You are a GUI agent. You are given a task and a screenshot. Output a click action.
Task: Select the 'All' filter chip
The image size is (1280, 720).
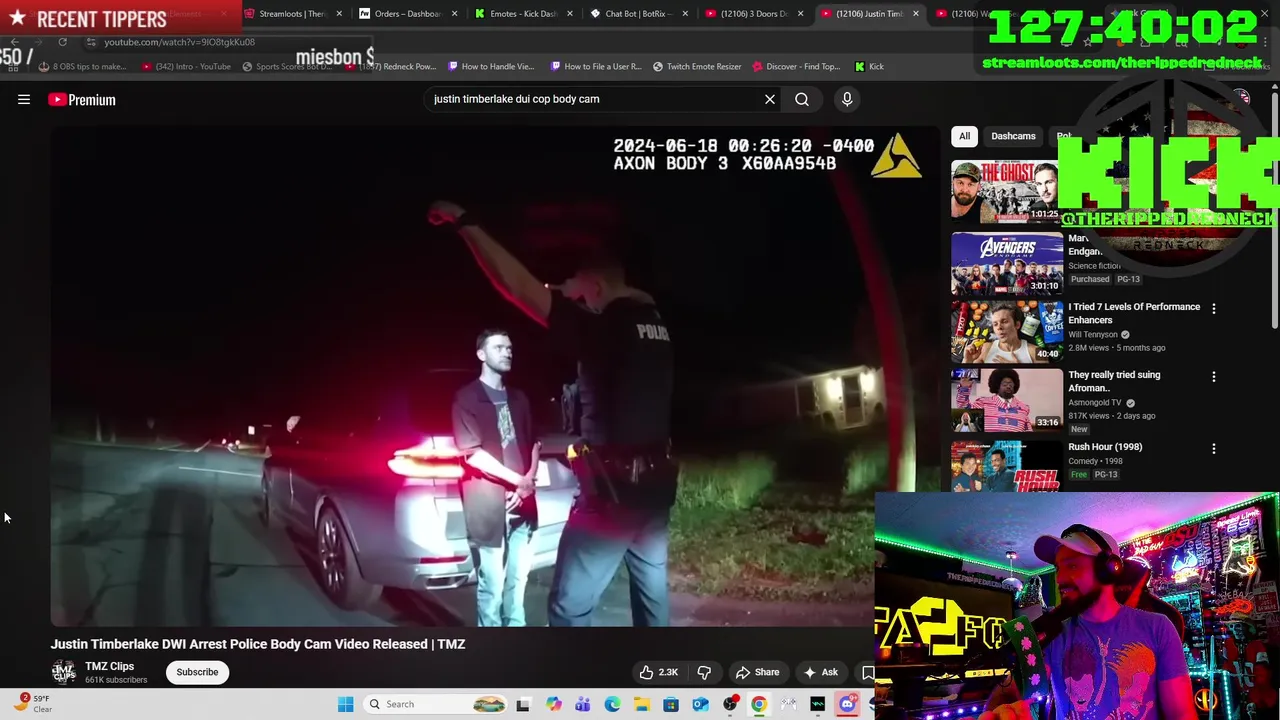pyautogui.click(x=964, y=136)
